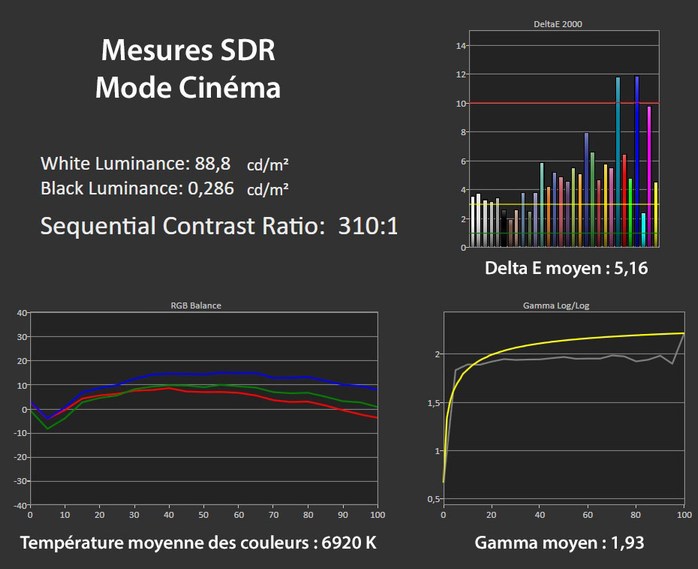698x569 pixels.
Task: Click the '60' x-axis label in Gamma chart
Action: [x=588, y=515]
